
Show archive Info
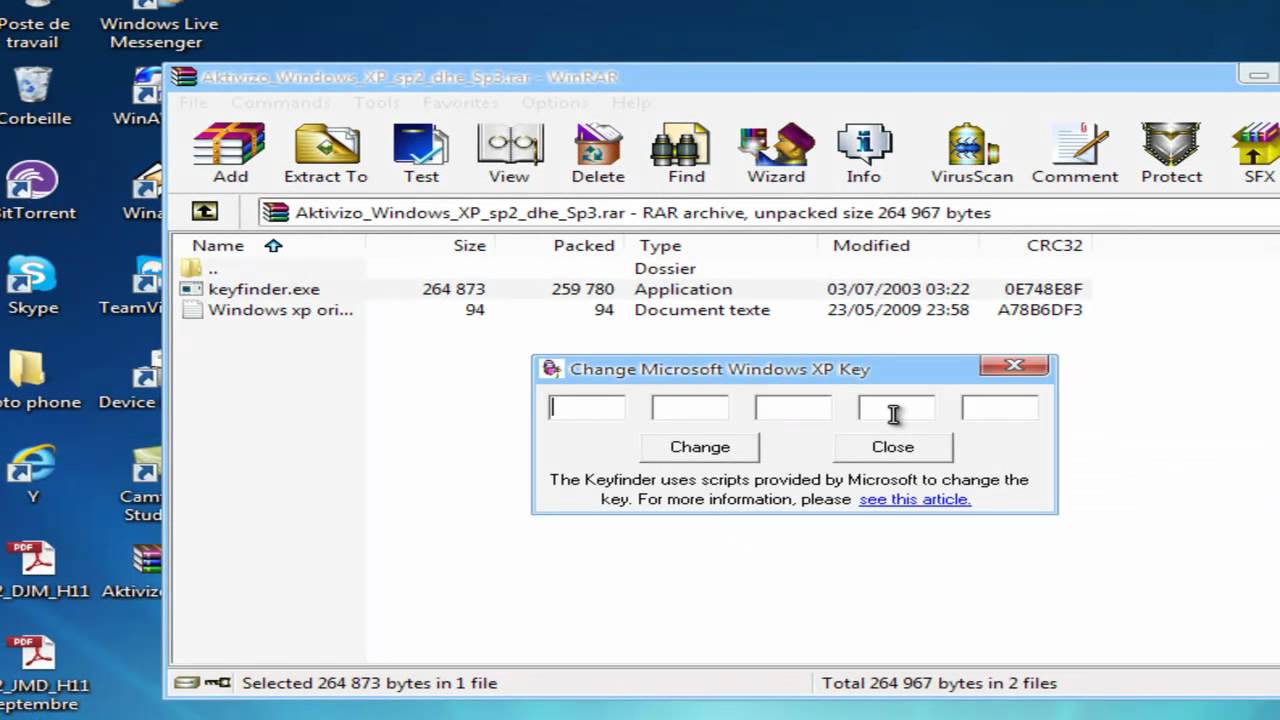(x=864, y=153)
